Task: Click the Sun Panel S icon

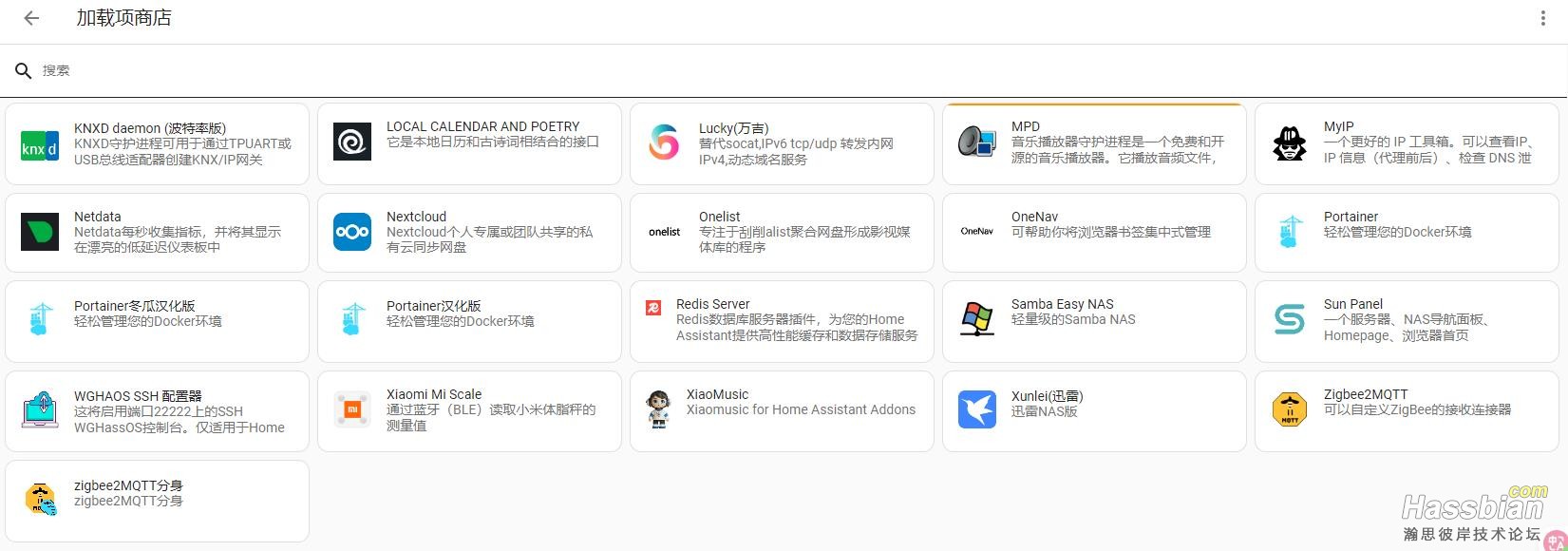Action: tap(1290, 320)
